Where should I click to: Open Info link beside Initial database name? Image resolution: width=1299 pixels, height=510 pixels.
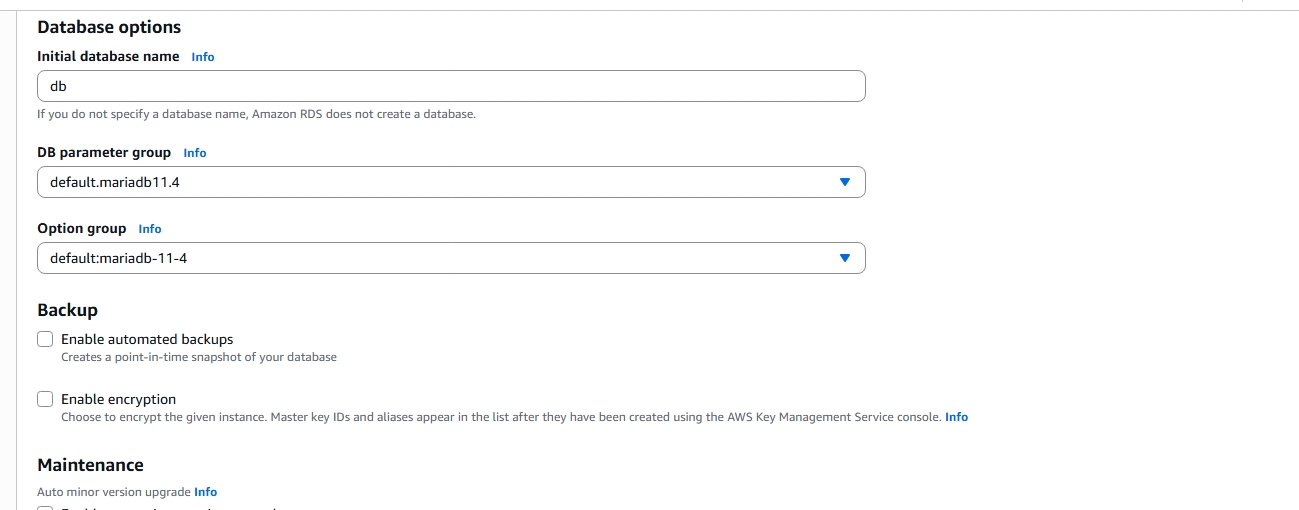203,57
